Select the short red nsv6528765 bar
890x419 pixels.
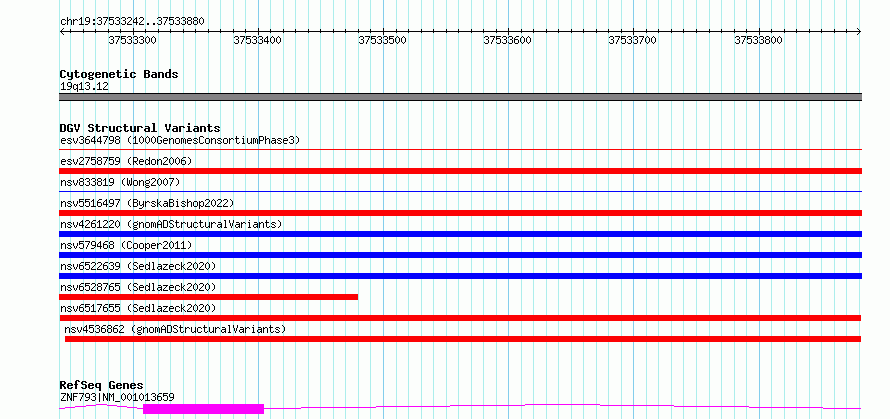pyautogui.click(x=208, y=297)
